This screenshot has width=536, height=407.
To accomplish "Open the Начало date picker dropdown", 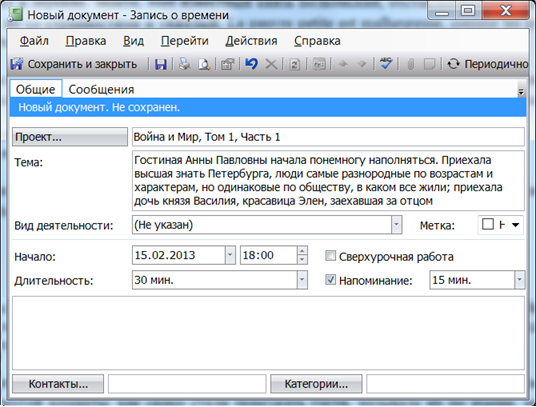I will 230,255.
